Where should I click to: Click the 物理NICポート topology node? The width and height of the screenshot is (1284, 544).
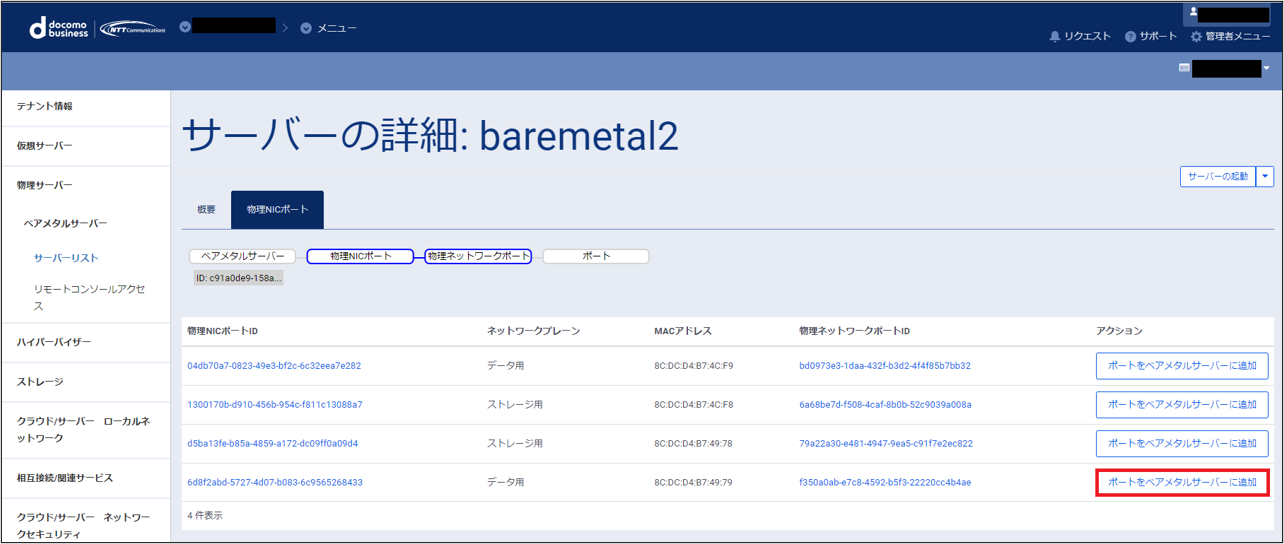coord(361,256)
